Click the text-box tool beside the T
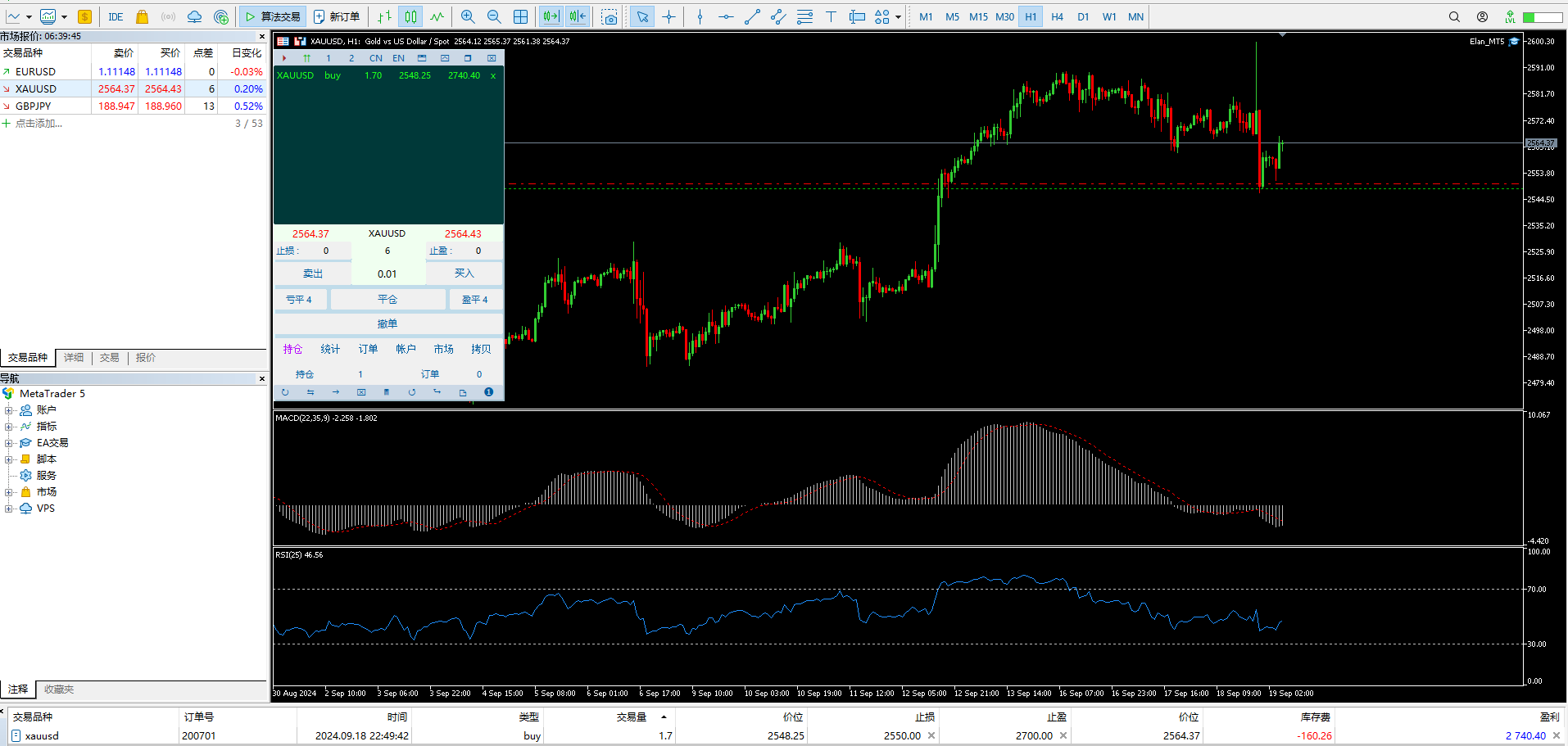The width and height of the screenshot is (1568, 746). (x=857, y=16)
